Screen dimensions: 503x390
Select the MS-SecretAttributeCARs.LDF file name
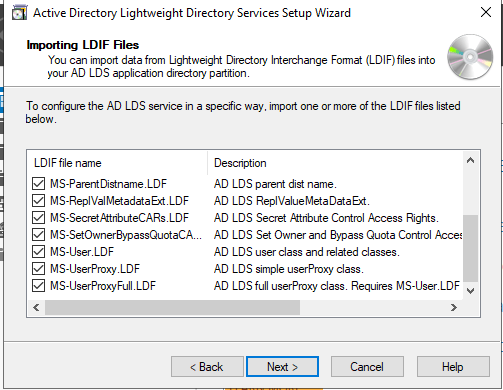pyautogui.click(x=119, y=218)
